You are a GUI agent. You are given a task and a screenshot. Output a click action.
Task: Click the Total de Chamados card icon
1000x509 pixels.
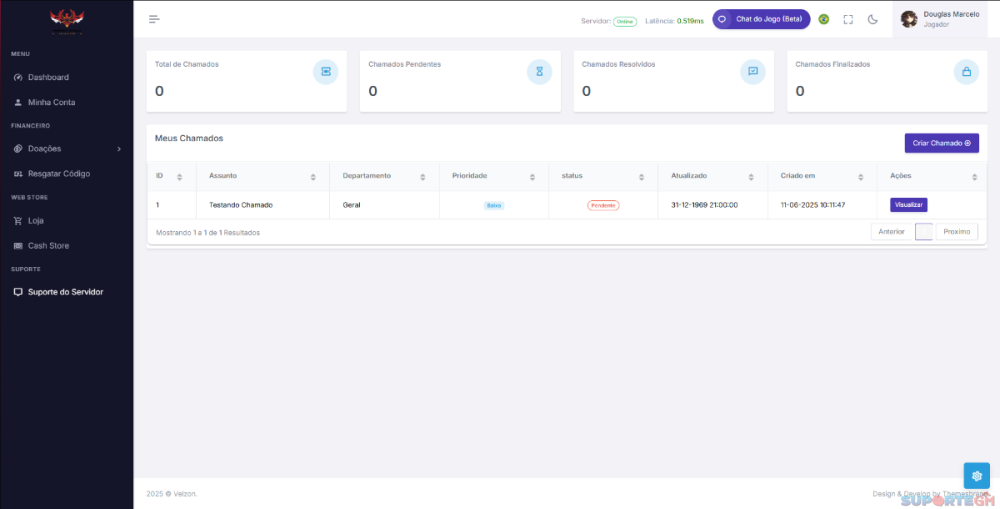point(325,72)
